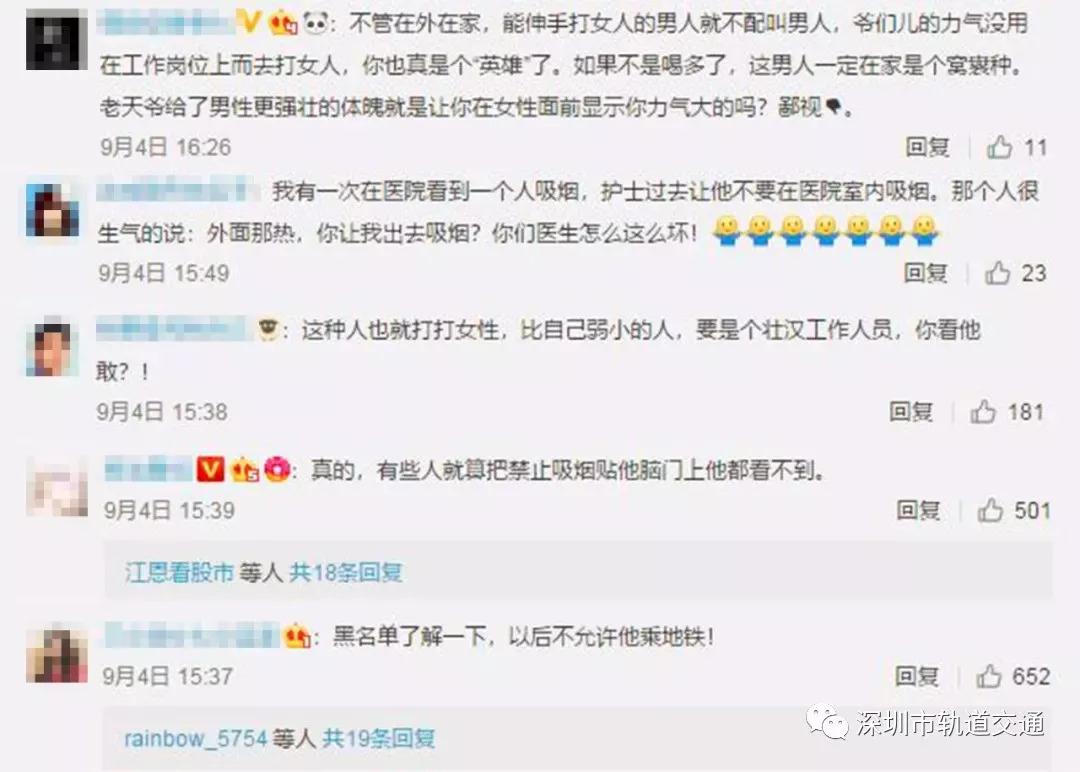Like the hospital smoking comment with 23 likes
The height and width of the screenshot is (772, 1080).
coord(997,273)
